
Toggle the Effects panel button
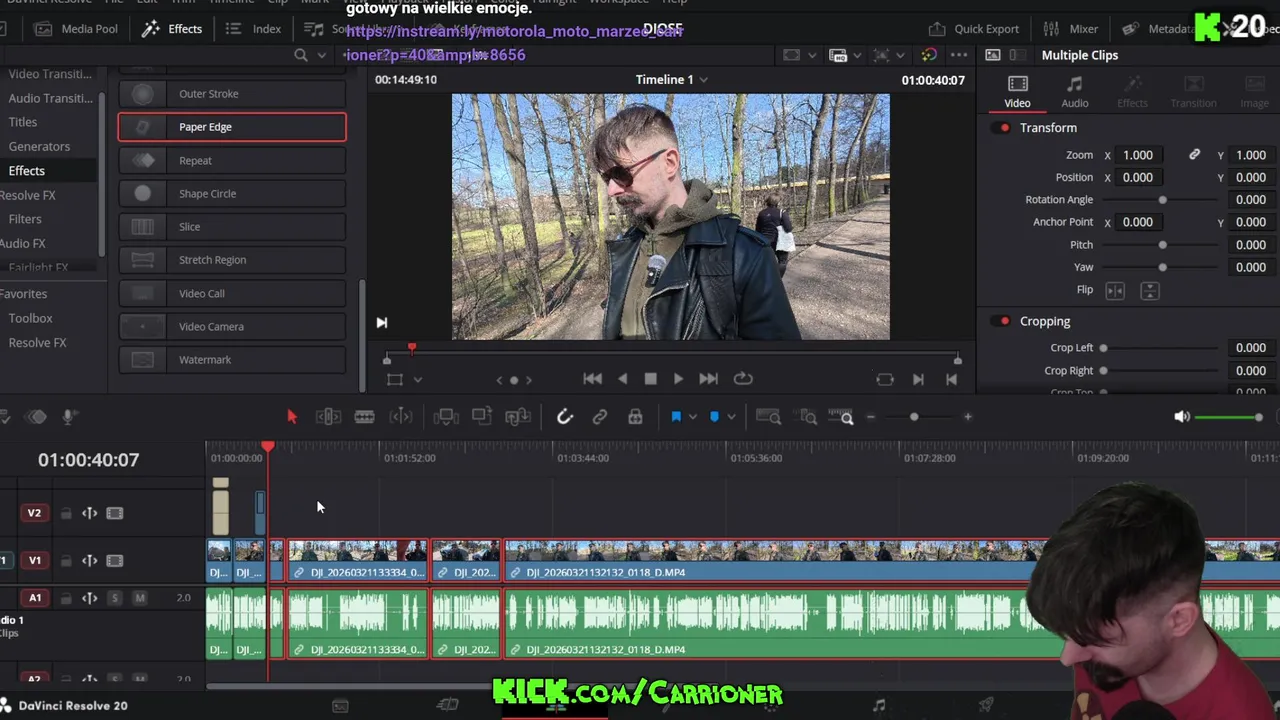click(x=172, y=29)
